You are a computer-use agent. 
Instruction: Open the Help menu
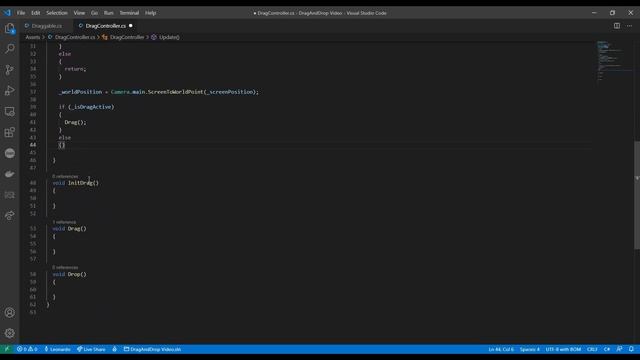tap(150, 13)
